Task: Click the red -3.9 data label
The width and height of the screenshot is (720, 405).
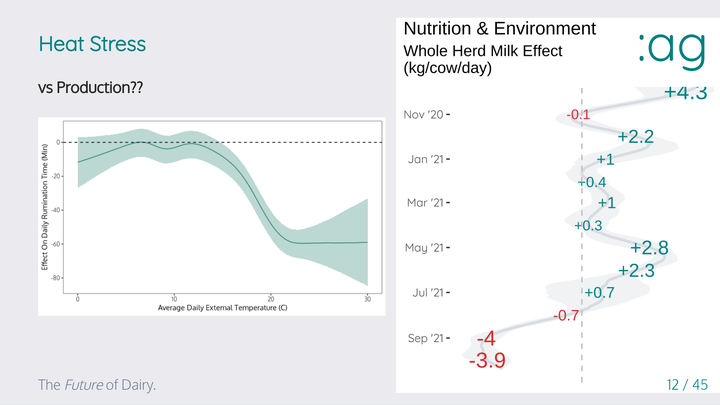Action: point(487,360)
